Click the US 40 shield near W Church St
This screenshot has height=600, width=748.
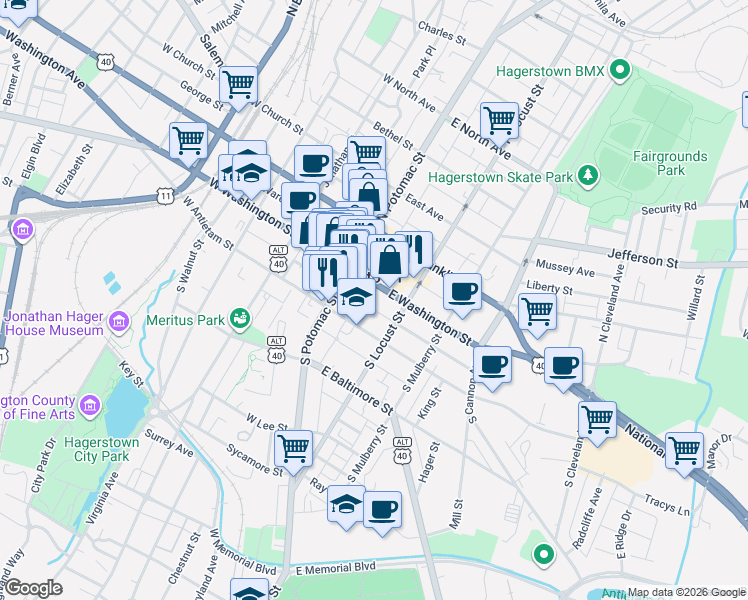(106, 62)
